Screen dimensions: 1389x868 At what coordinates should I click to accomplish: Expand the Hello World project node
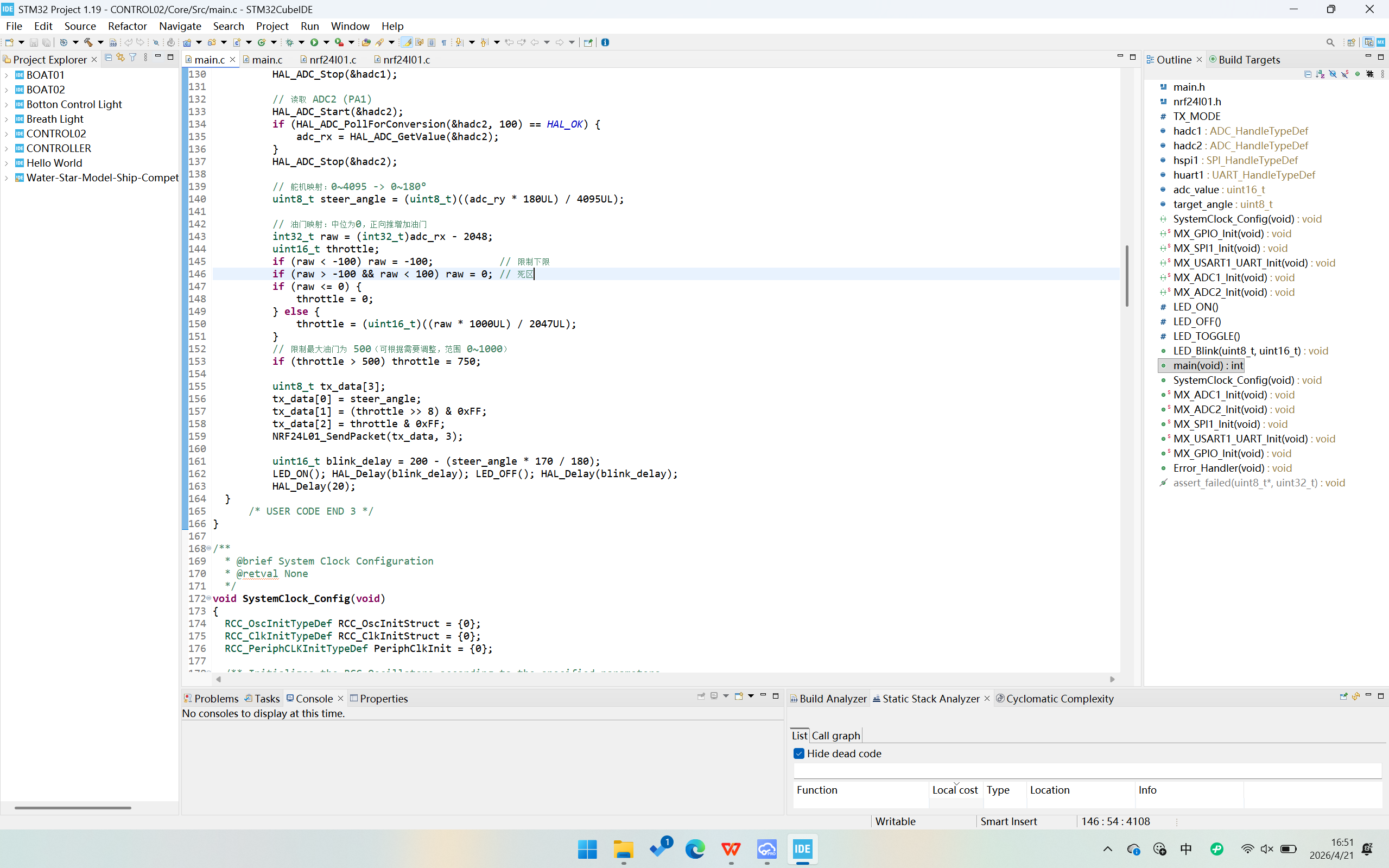point(7,163)
